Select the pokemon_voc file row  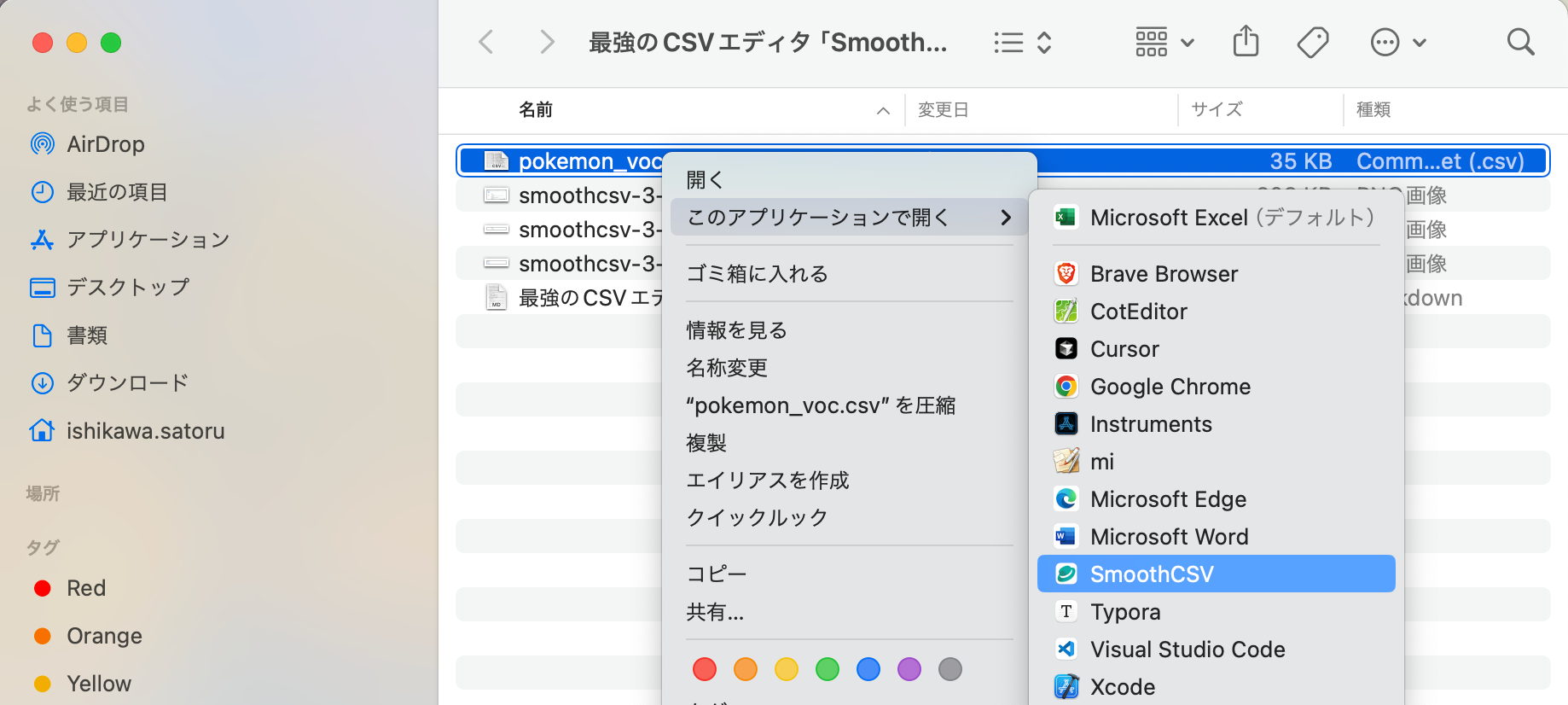(x=1003, y=161)
